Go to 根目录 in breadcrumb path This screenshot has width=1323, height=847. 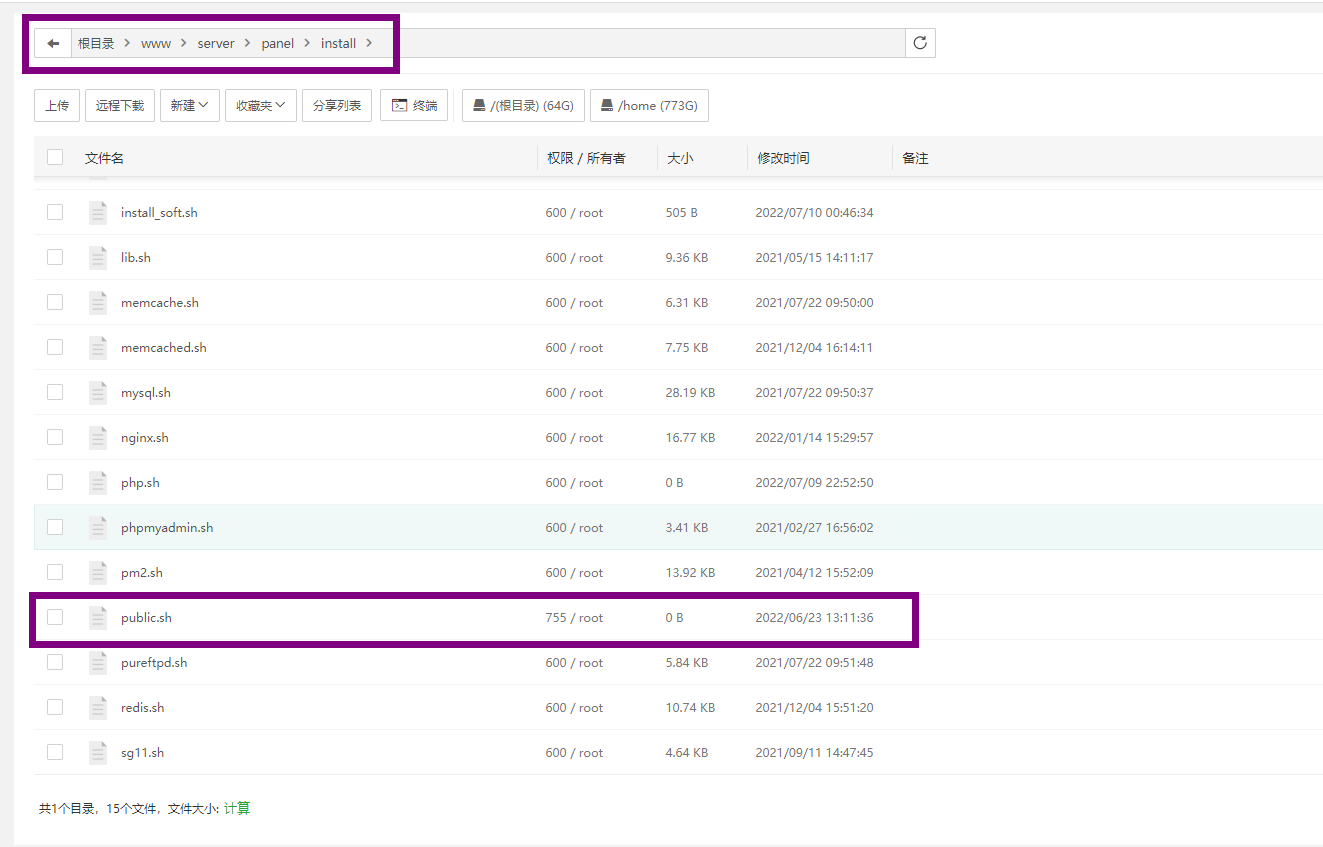(x=96, y=43)
